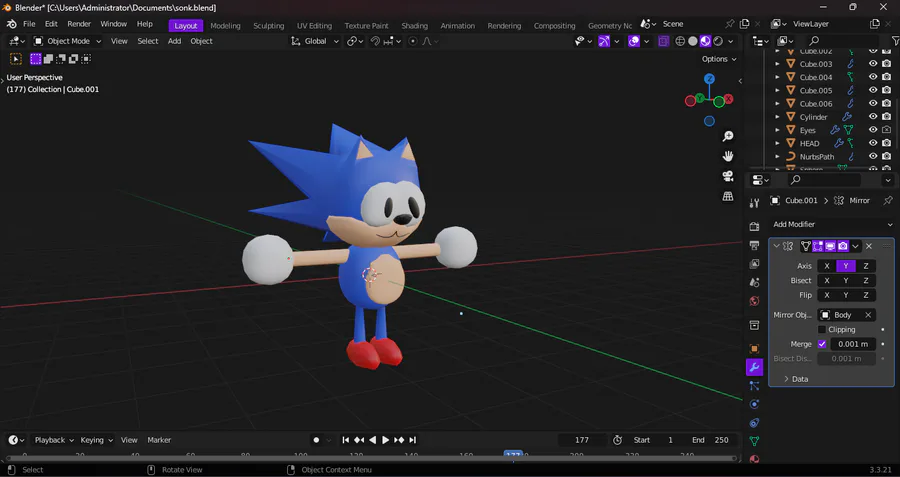Viewport: 900px width, 477px height.
Task: Open the Keying dropdown in timeline
Action: coord(96,440)
